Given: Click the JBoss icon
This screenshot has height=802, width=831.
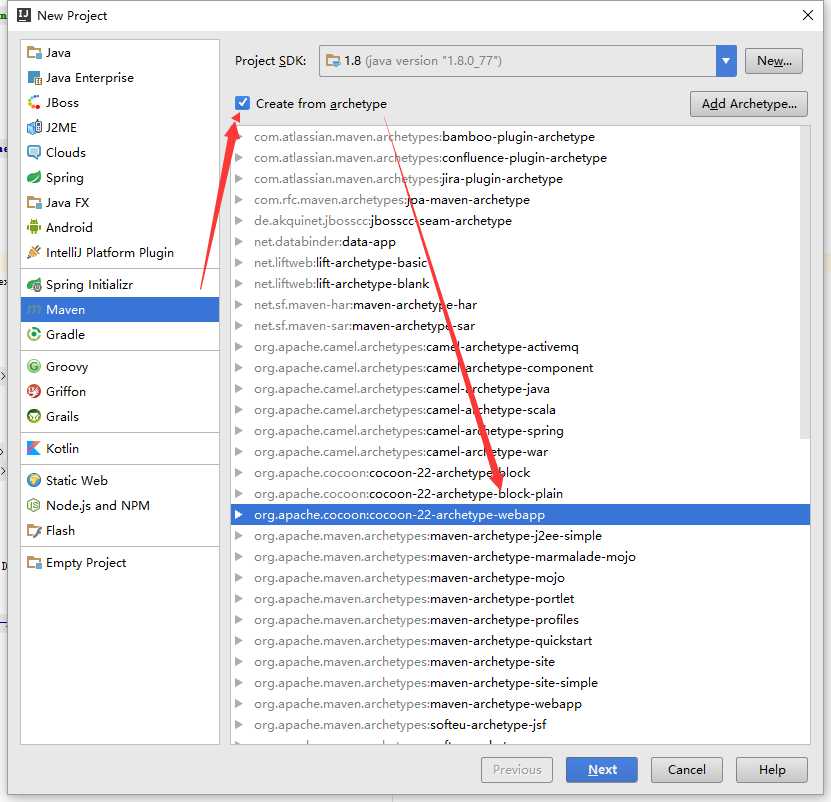Looking at the screenshot, I should coord(34,102).
